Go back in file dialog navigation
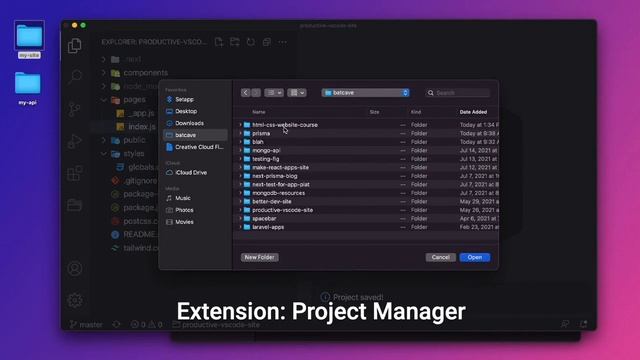 (x=245, y=93)
